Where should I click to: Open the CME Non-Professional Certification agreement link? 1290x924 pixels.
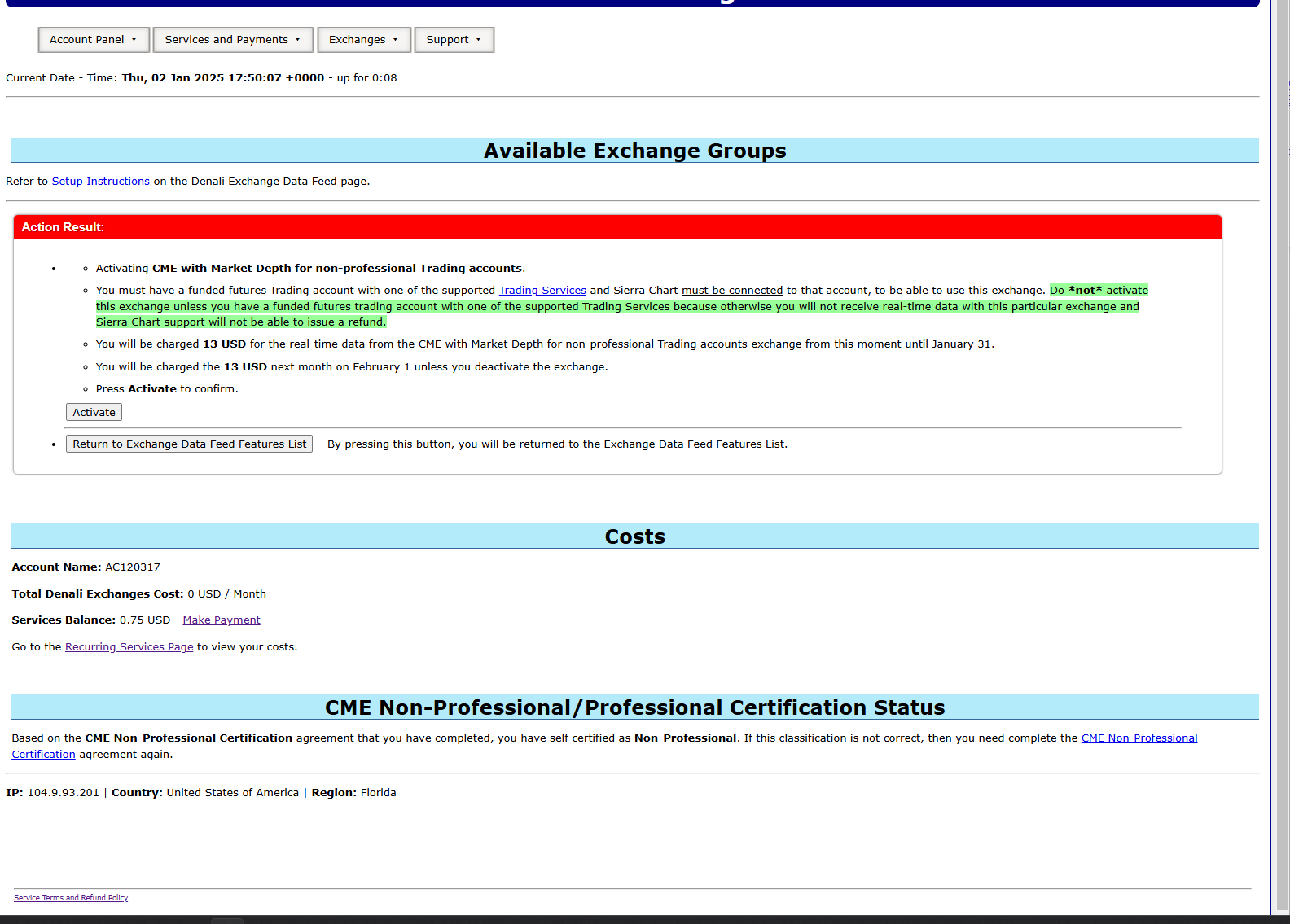(1139, 738)
